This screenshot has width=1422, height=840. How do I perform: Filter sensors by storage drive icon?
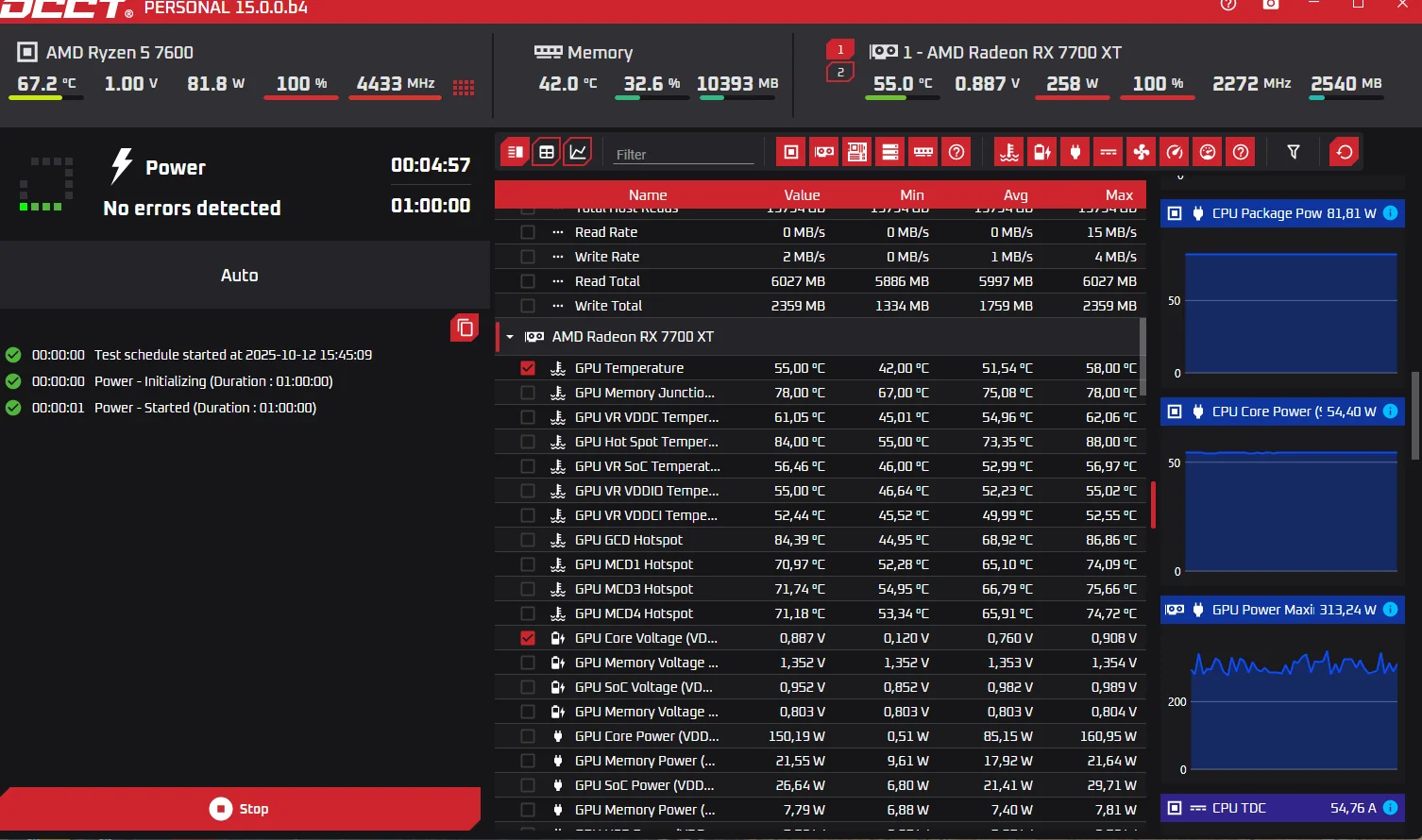[890, 152]
